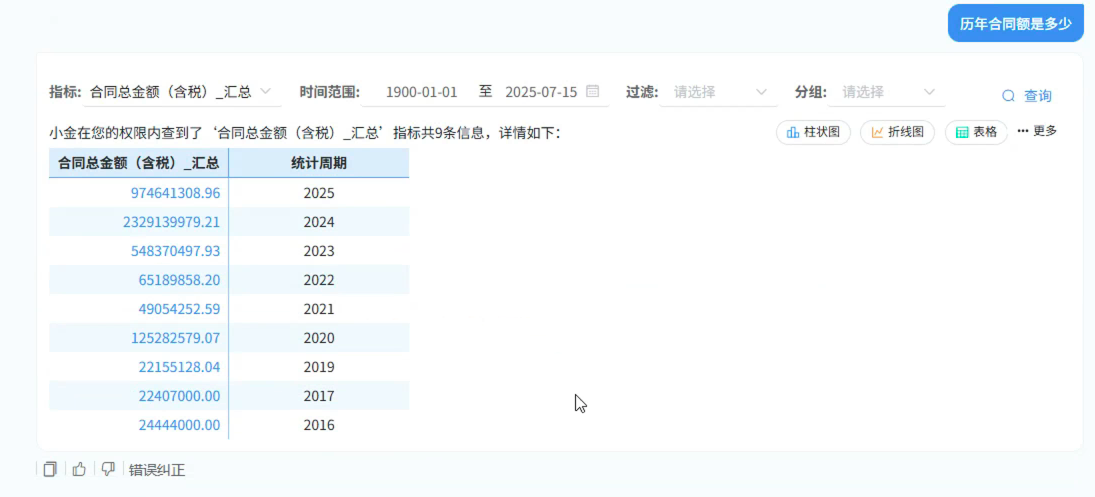Copy the answer with the copy icon

click(x=50, y=470)
